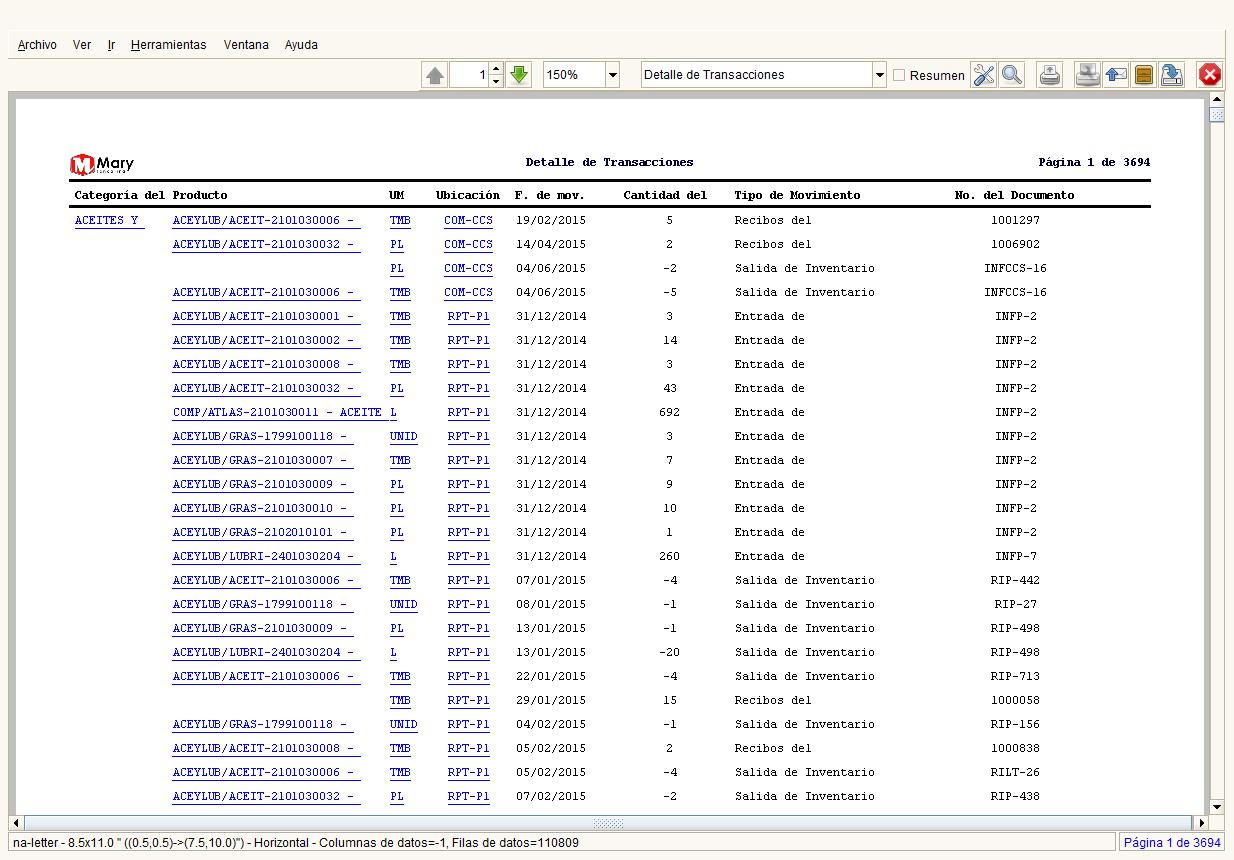
Task: Open the Ayuda menu
Action: click(301, 45)
